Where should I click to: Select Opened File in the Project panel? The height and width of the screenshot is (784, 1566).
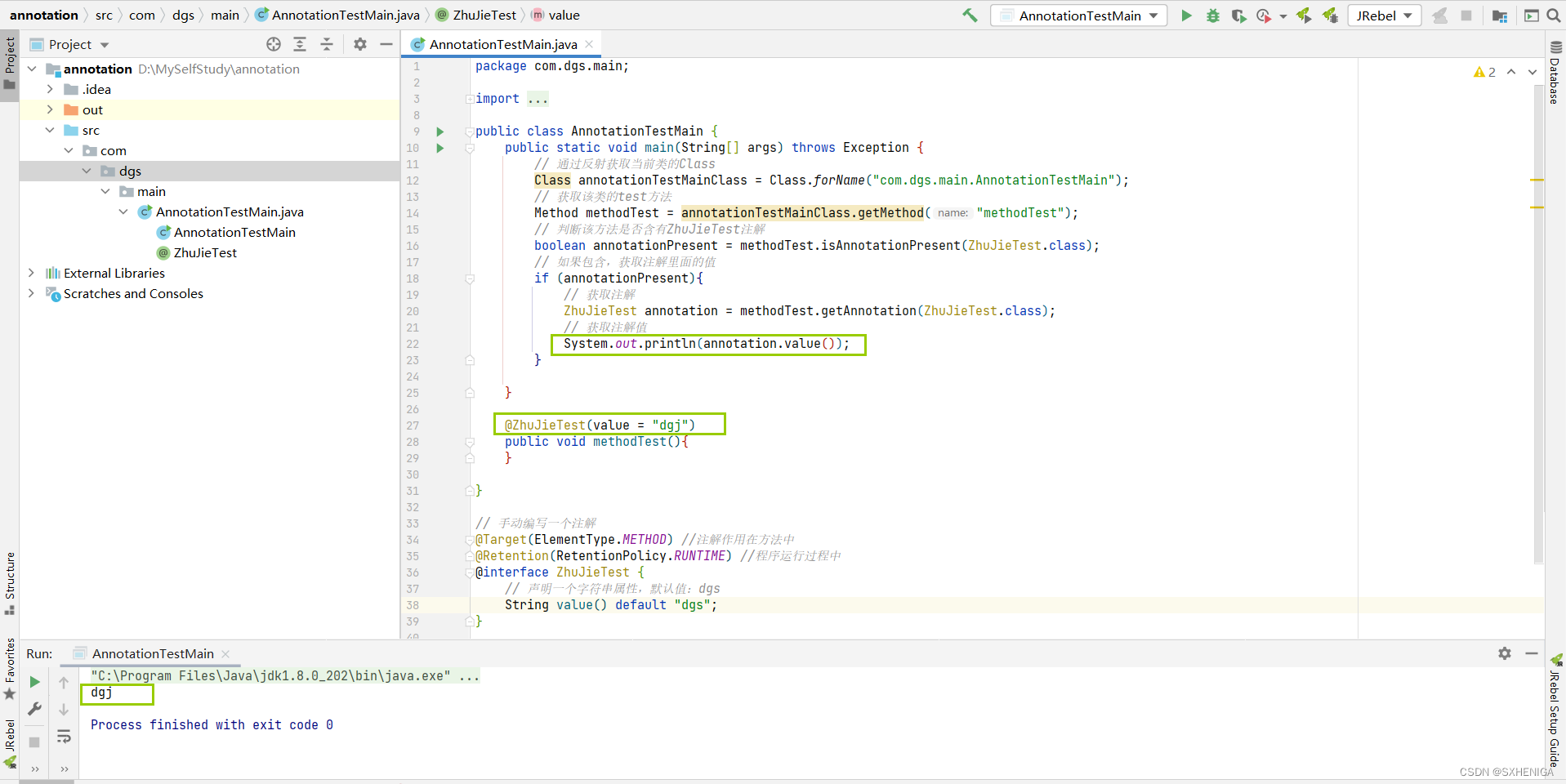tap(272, 44)
